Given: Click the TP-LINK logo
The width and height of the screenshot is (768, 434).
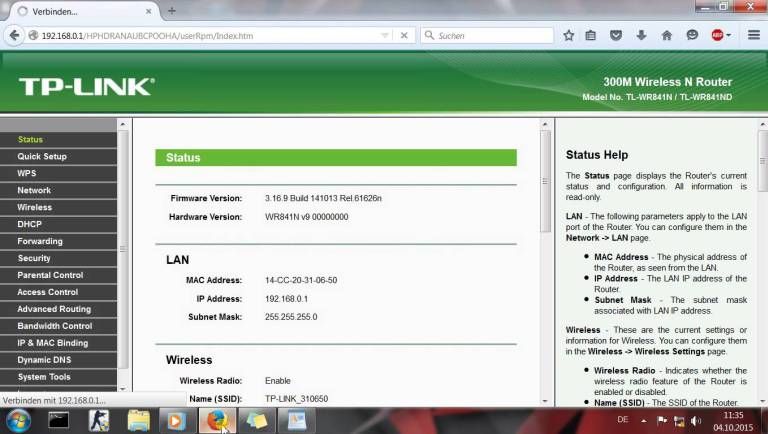Looking at the screenshot, I should [87, 87].
